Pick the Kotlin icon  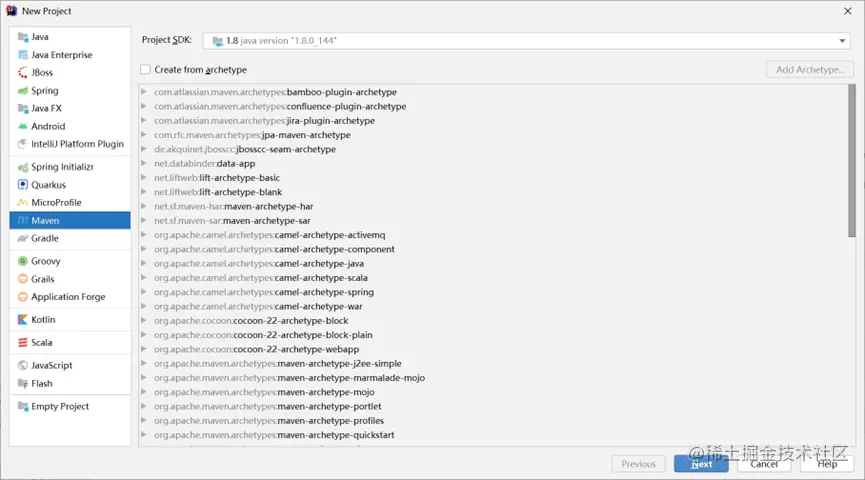23,319
